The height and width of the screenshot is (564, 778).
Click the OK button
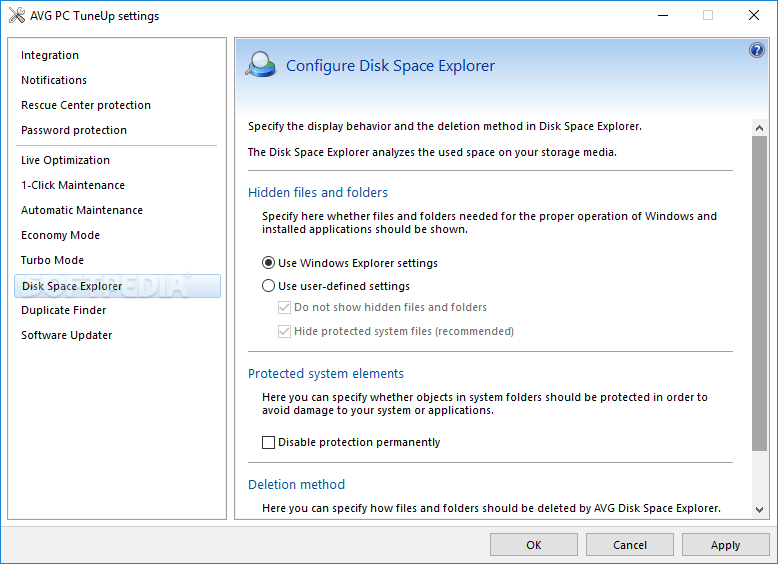click(534, 545)
